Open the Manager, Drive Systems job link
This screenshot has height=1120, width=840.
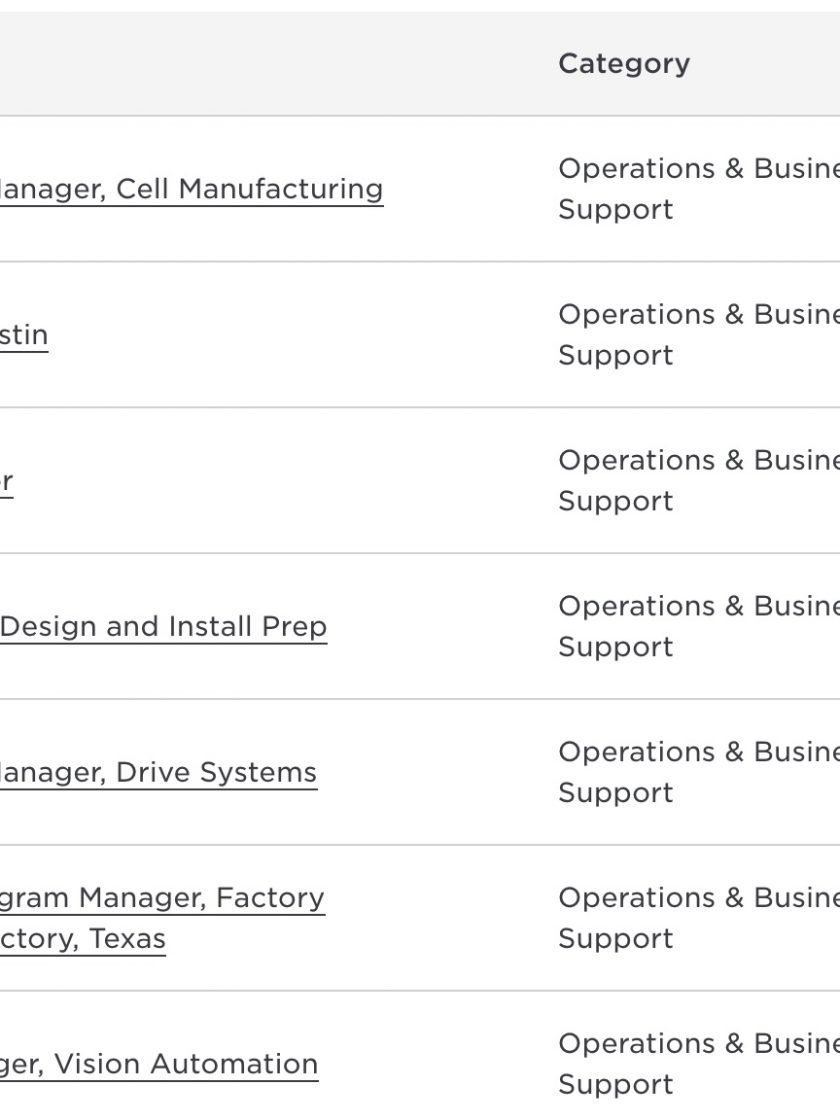click(x=159, y=772)
